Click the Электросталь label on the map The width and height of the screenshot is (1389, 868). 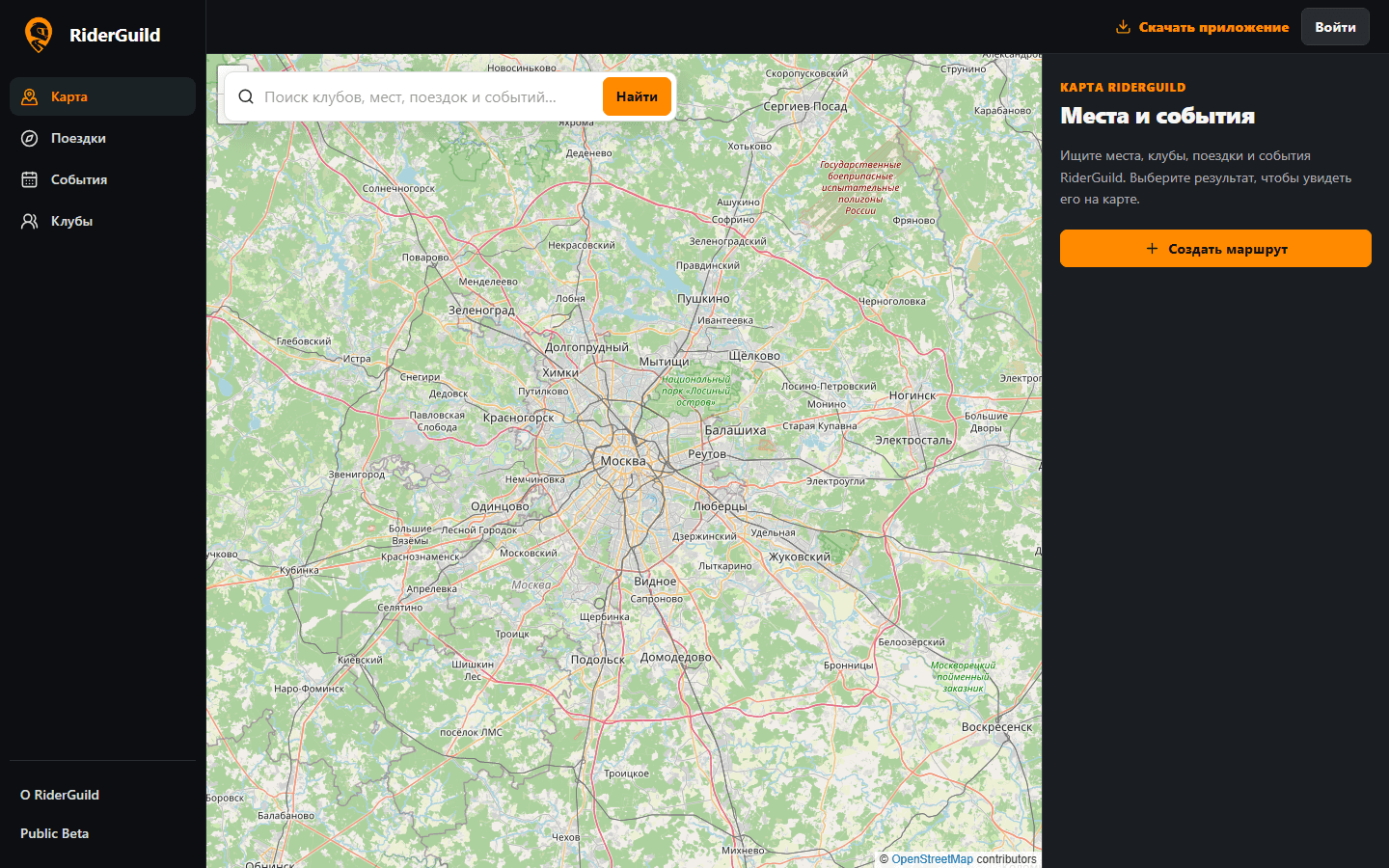[913, 440]
